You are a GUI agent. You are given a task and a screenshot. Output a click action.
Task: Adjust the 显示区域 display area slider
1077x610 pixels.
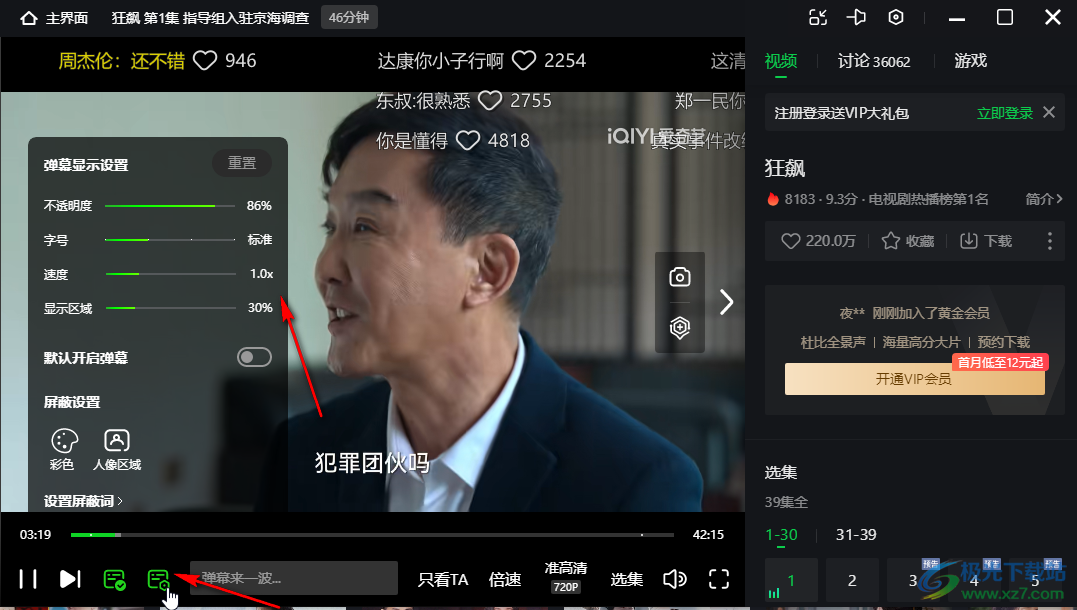coord(170,308)
